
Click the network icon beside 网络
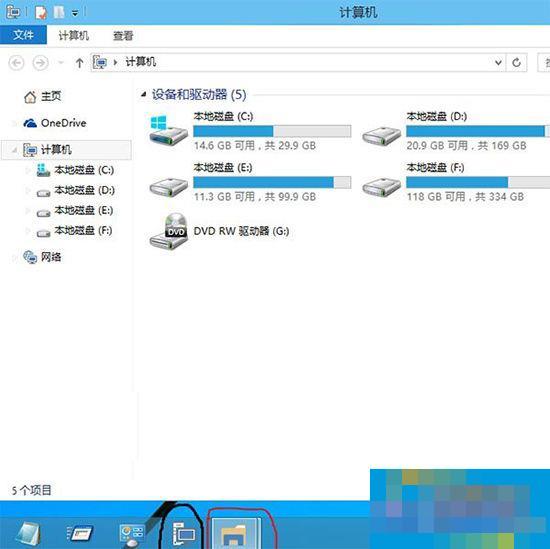30,257
